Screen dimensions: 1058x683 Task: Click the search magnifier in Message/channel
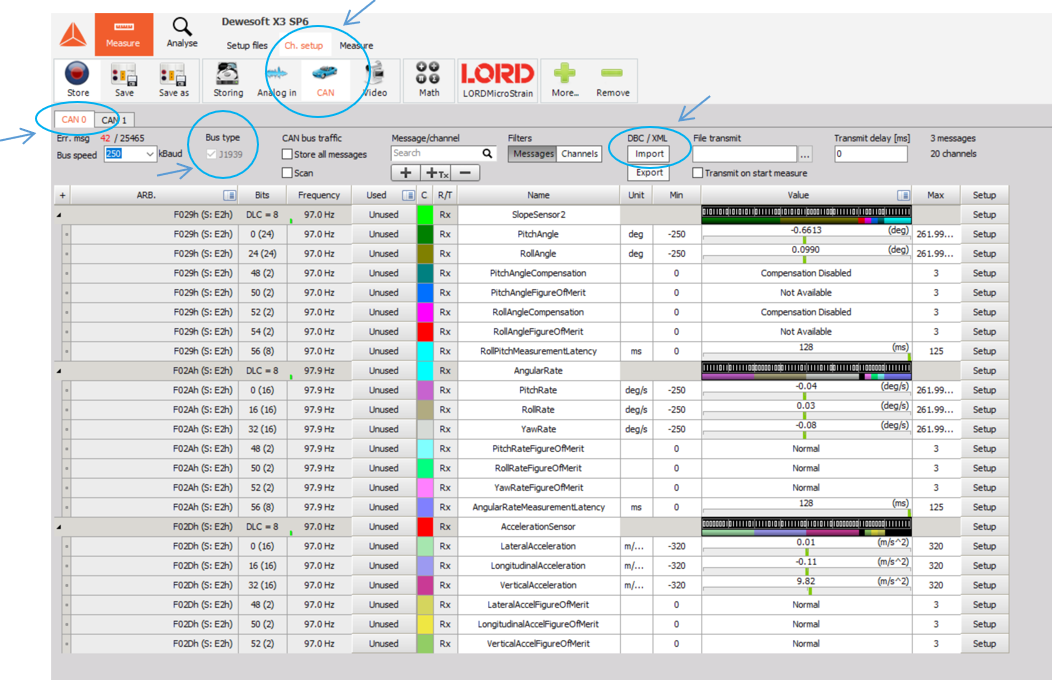click(487, 154)
